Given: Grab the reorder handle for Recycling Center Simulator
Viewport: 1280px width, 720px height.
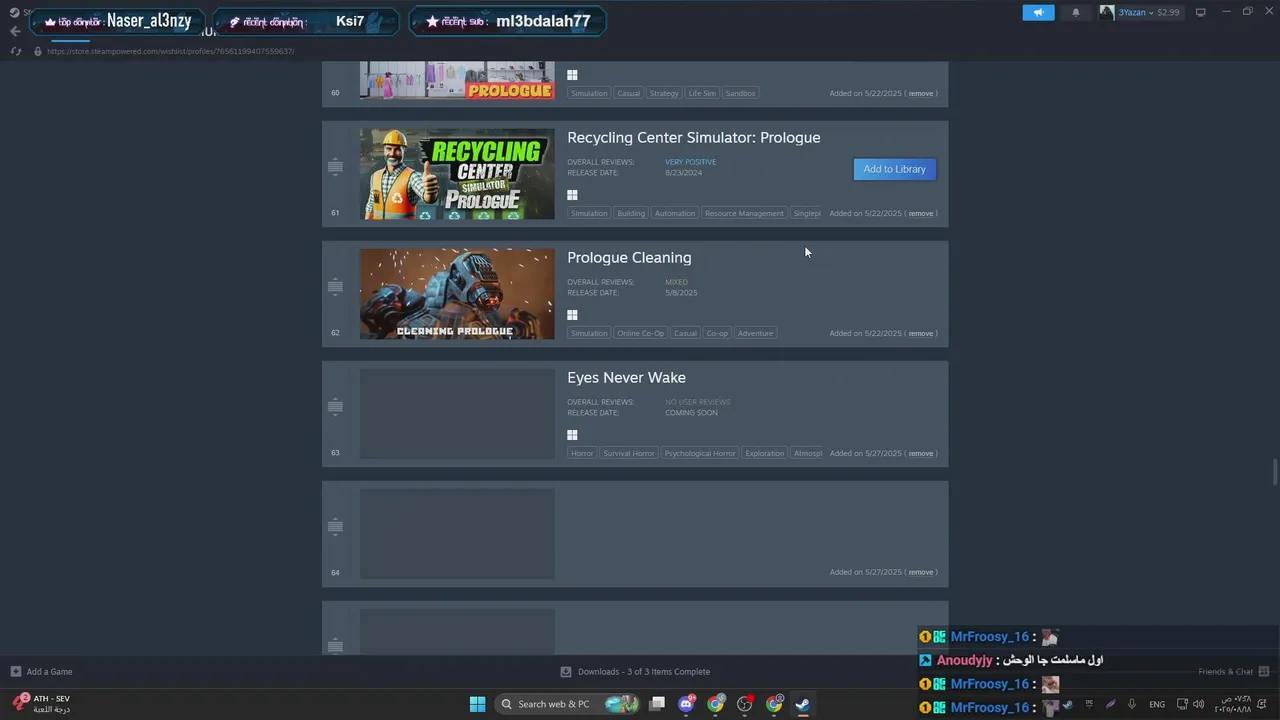Looking at the screenshot, I should [335, 167].
